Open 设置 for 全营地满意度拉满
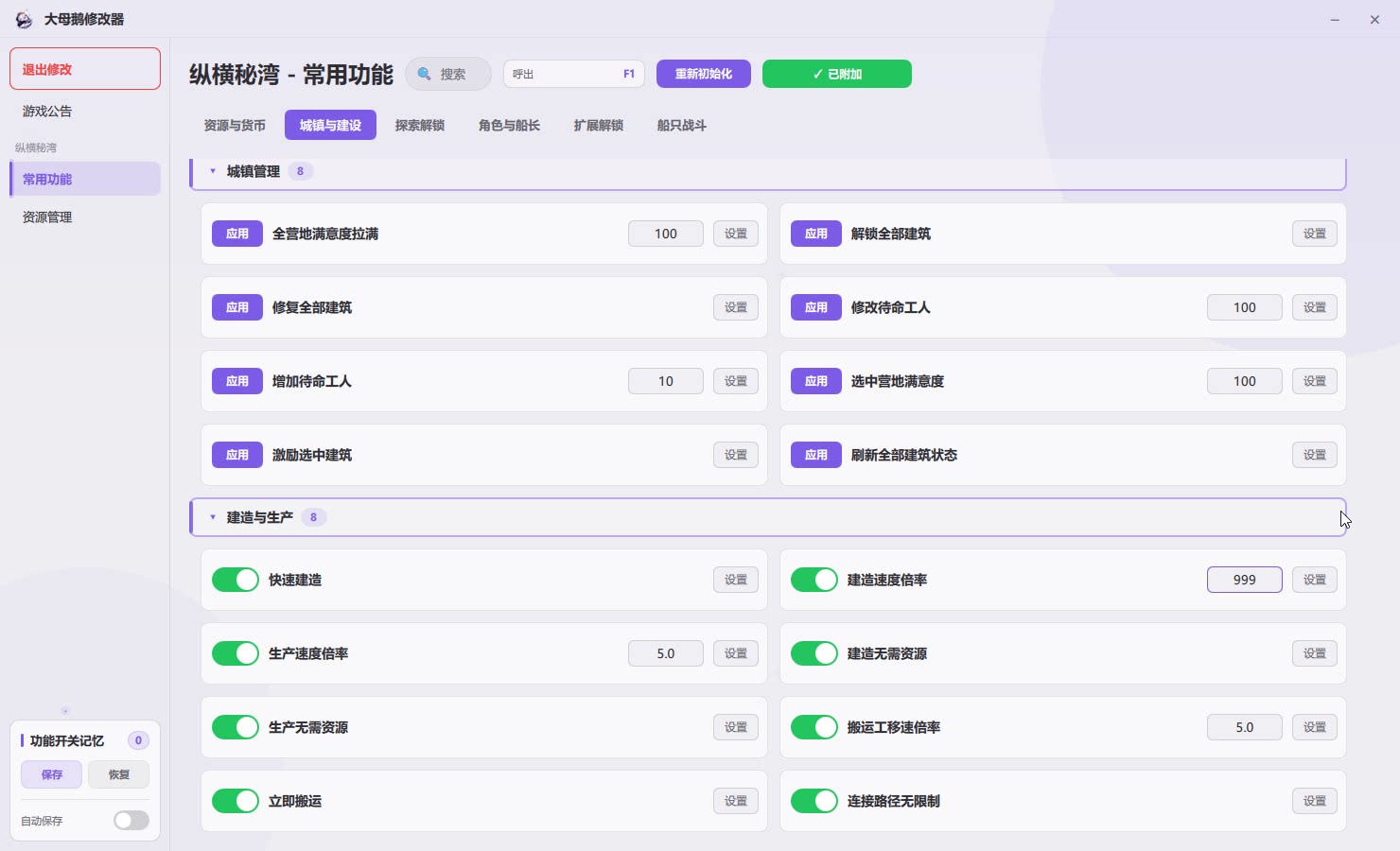This screenshot has width=1400, height=851. 736,234
